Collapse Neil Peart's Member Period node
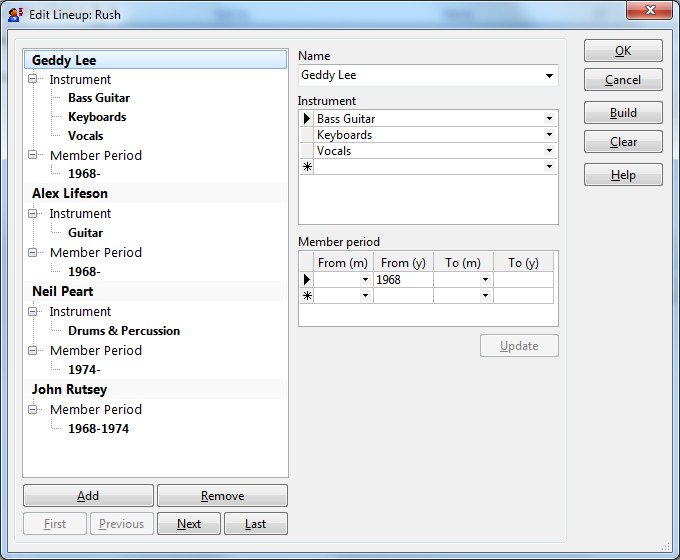Screen dimensions: 680x560 (x=33, y=350)
